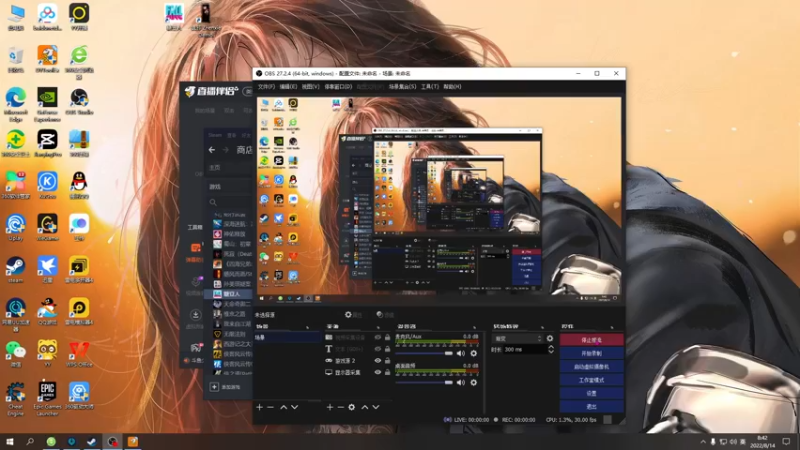Add a new scene with the plus icon
The image size is (800, 450).
tap(259, 407)
